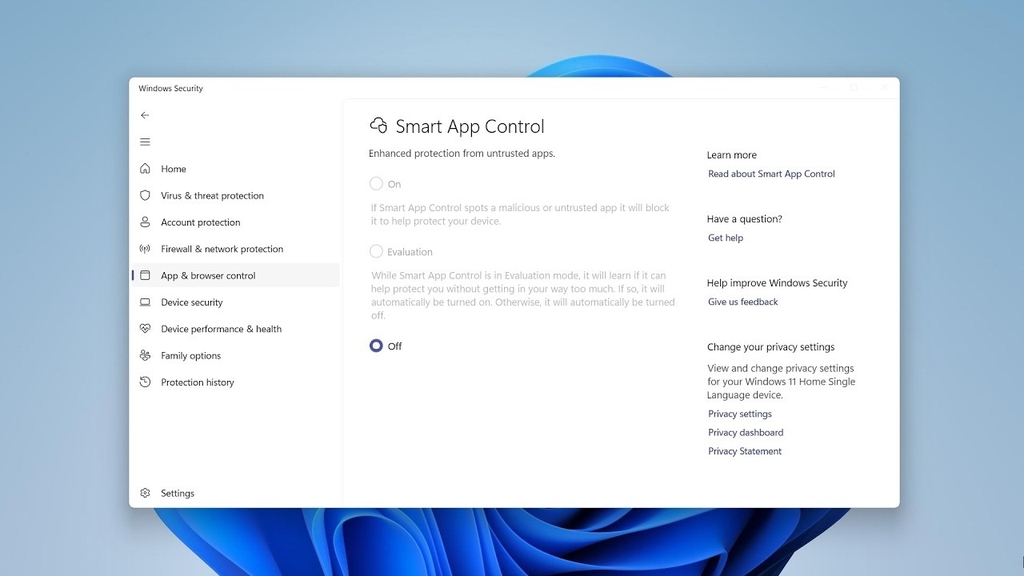Click 'Change your privacy settings' heading
This screenshot has width=1024, height=576.
(x=771, y=347)
